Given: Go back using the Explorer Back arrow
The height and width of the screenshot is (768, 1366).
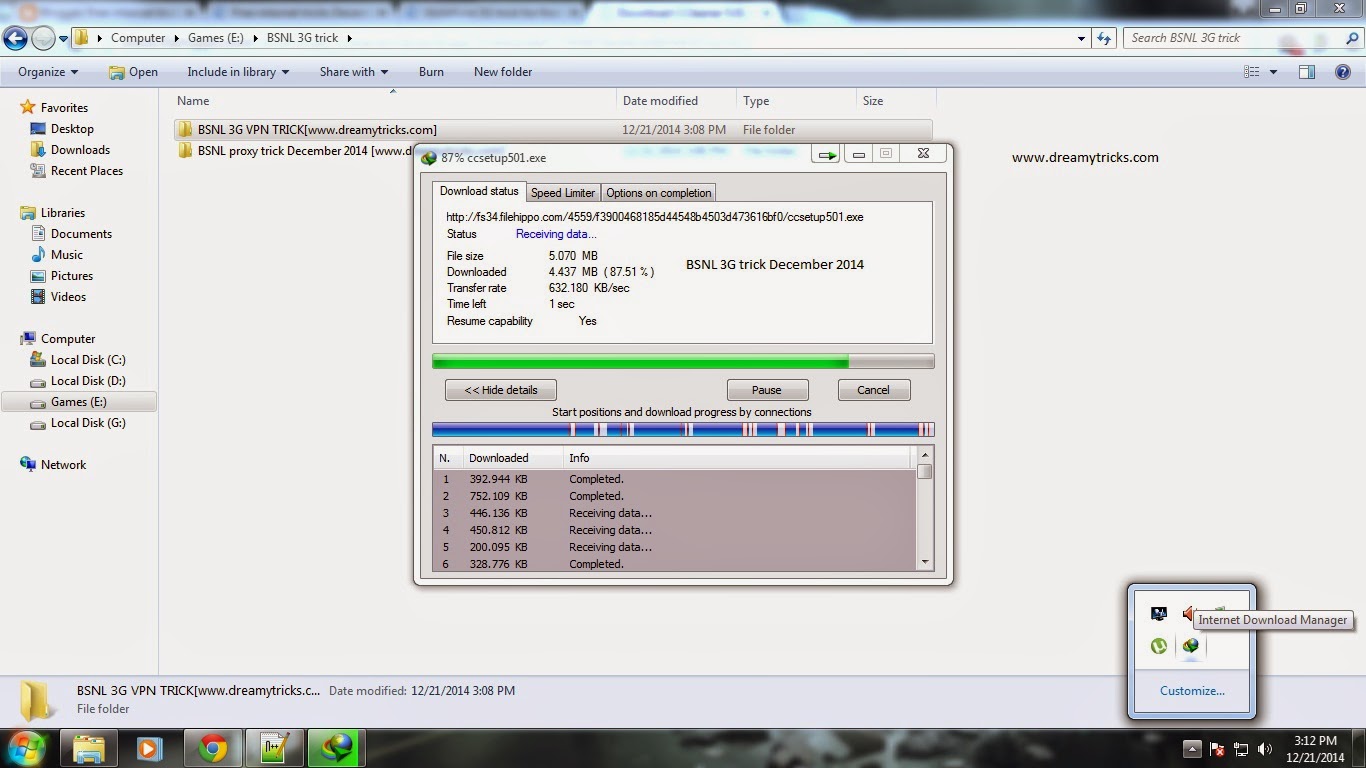Looking at the screenshot, I should (x=15, y=39).
